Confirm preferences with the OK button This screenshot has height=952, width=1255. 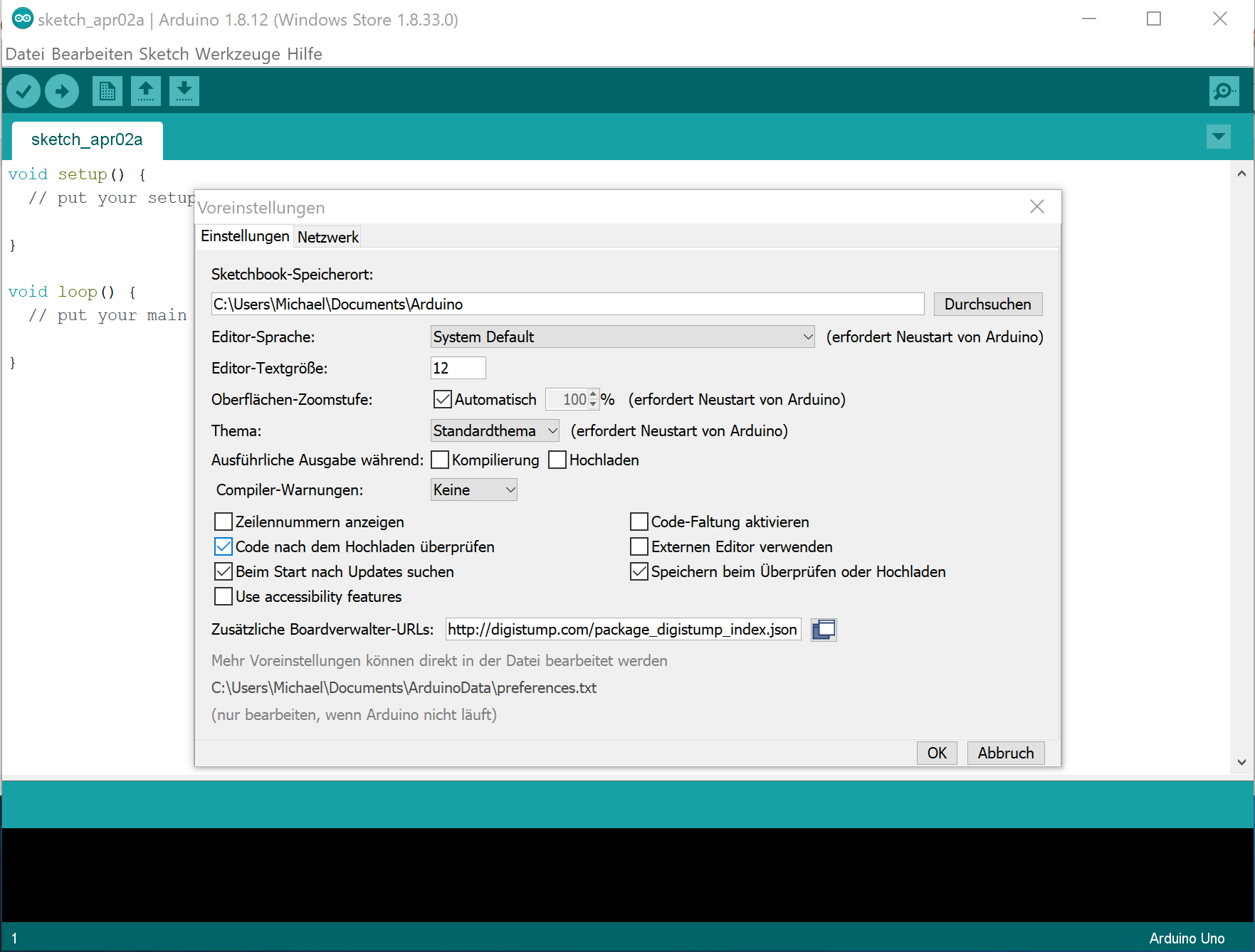point(937,753)
